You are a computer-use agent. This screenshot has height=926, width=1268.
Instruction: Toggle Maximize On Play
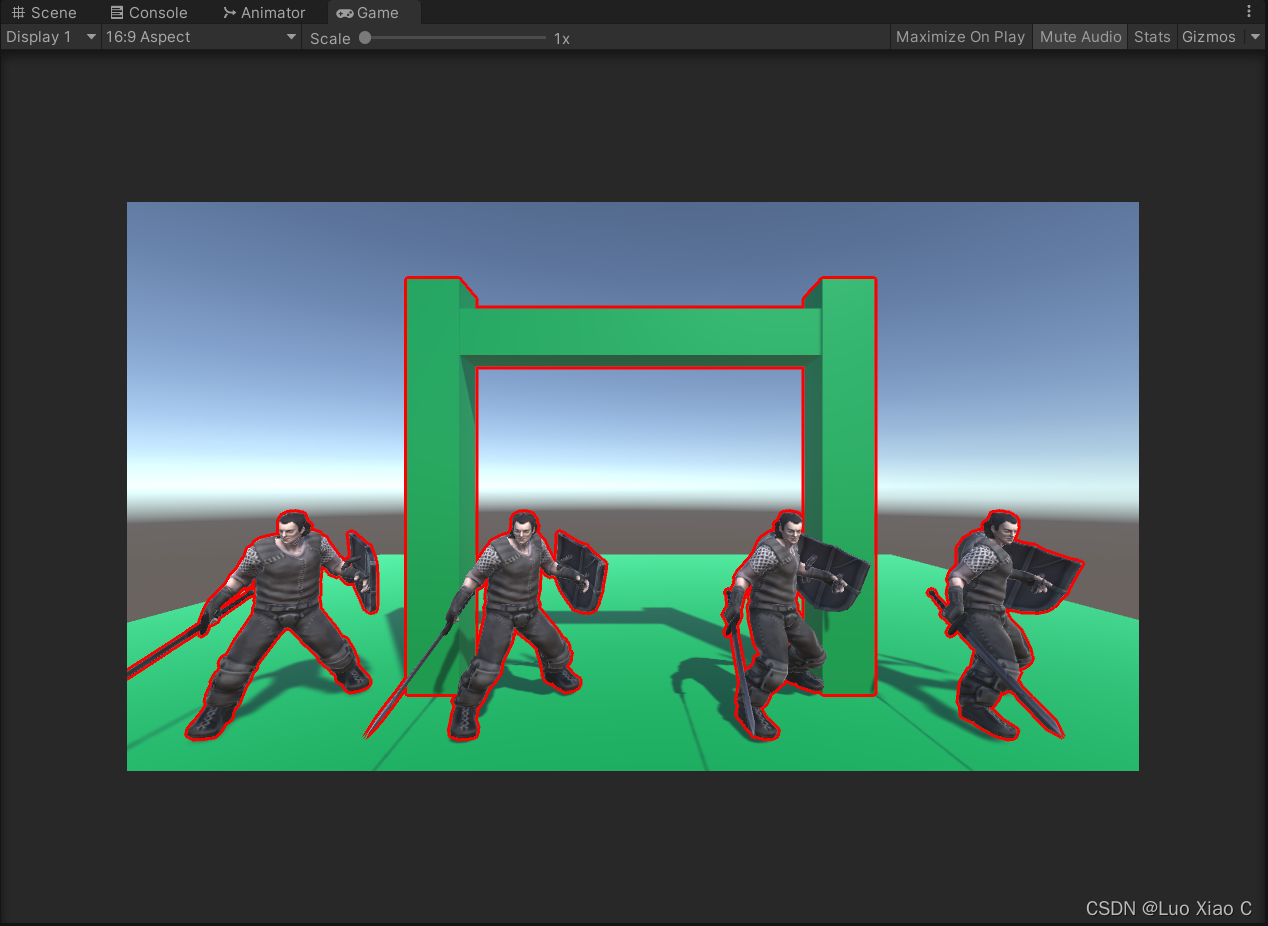(960, 37)
